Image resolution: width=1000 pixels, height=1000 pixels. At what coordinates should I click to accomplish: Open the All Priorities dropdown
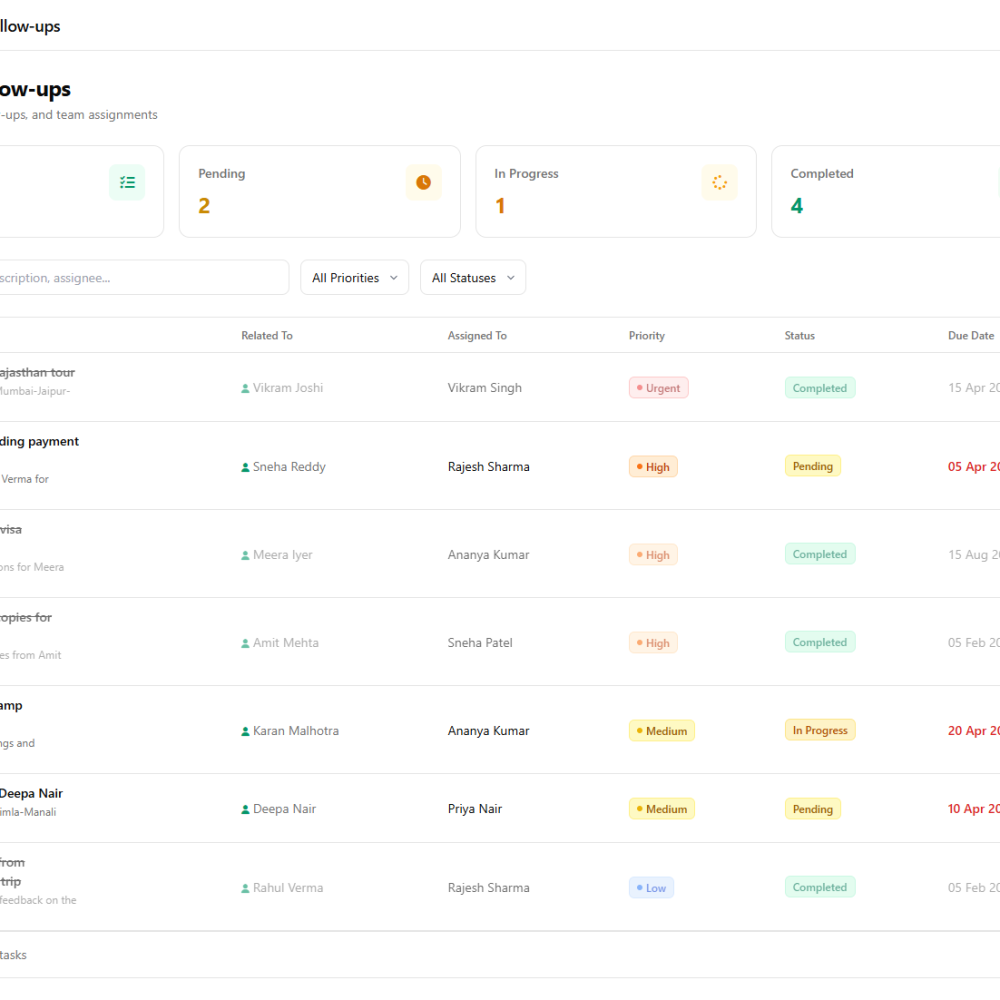[x=355, y=277]
